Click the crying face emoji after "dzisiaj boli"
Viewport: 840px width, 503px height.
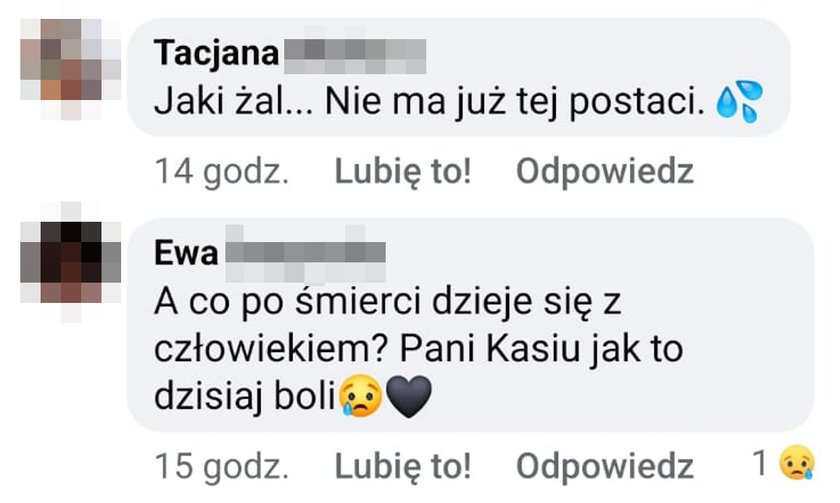pyautogui.click(x=362, y=396)
